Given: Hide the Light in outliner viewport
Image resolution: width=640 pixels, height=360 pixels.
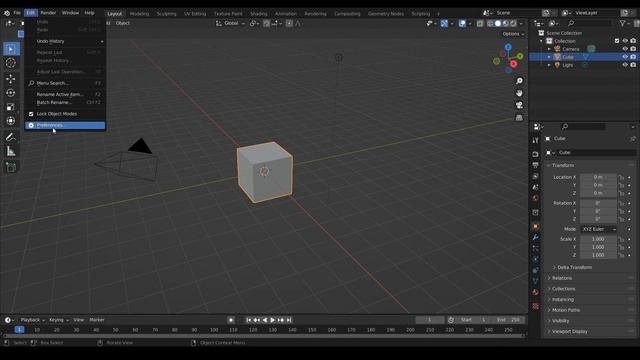Looking at the screenshot, I should coord(625,65).
